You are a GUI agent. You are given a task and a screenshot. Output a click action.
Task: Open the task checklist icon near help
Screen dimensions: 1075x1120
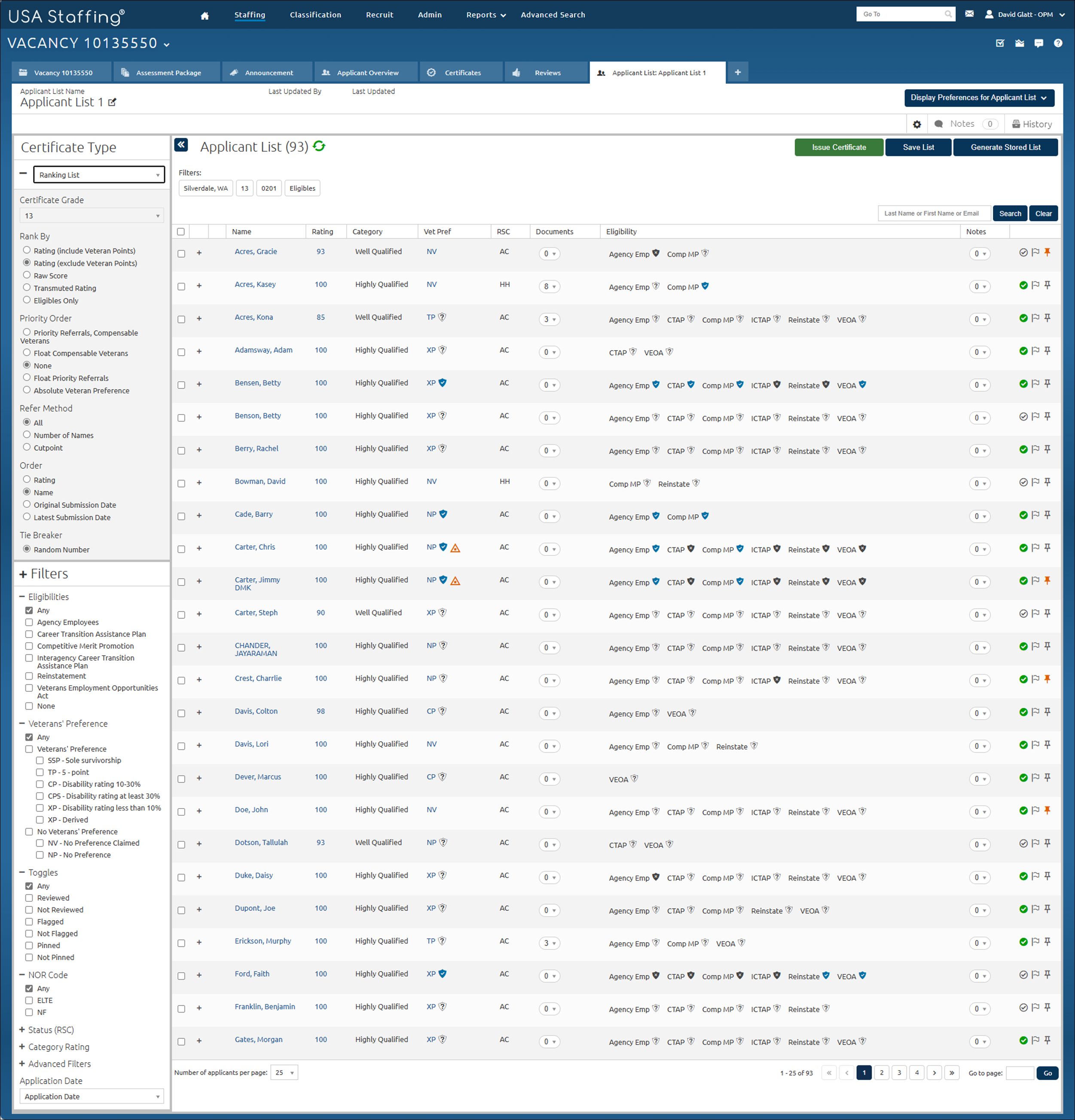tap(1000, 43)
